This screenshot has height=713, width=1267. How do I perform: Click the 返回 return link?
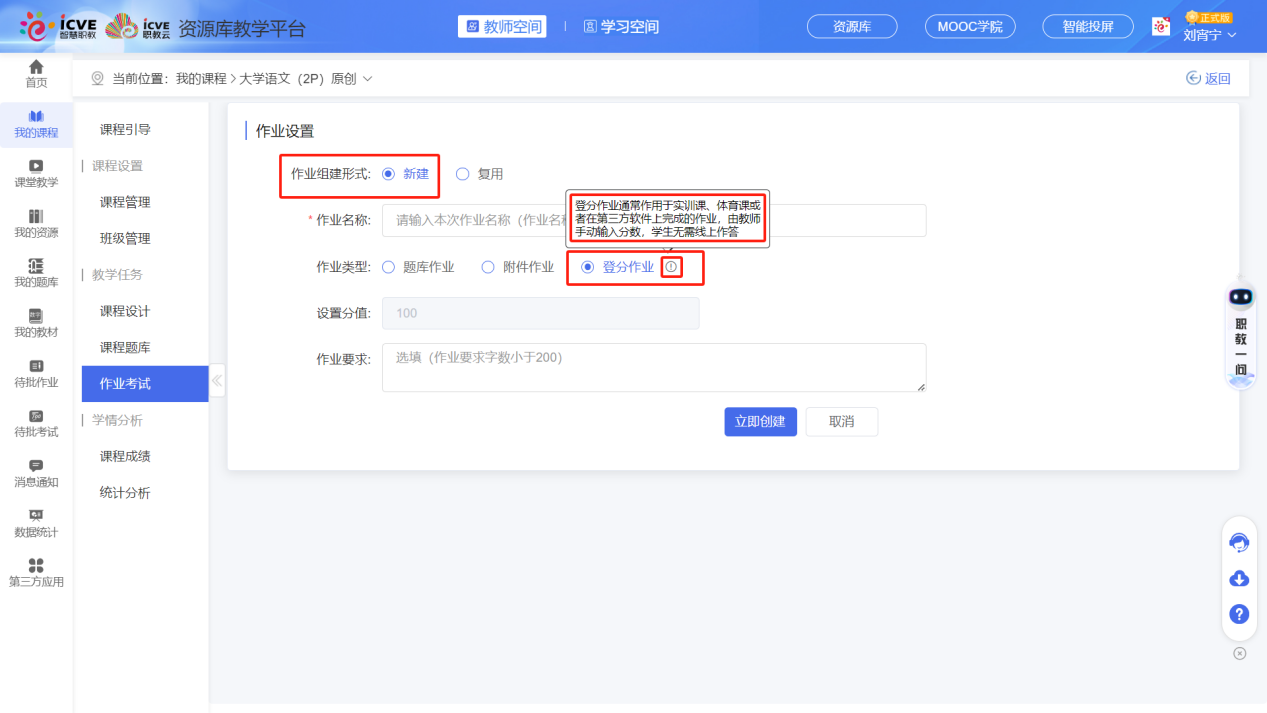(x=1208, y=77)
